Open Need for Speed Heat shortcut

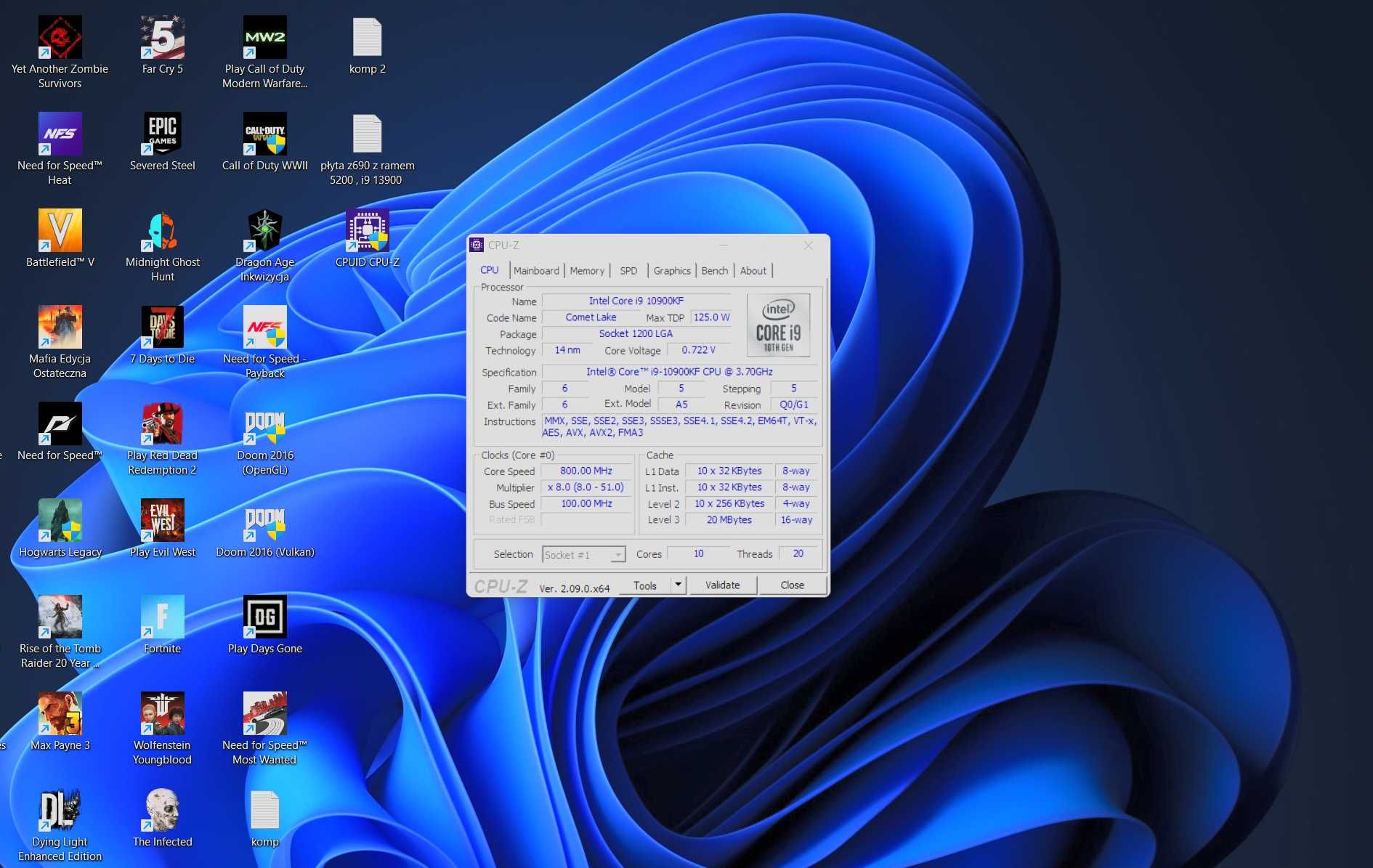tap(60, 149)
